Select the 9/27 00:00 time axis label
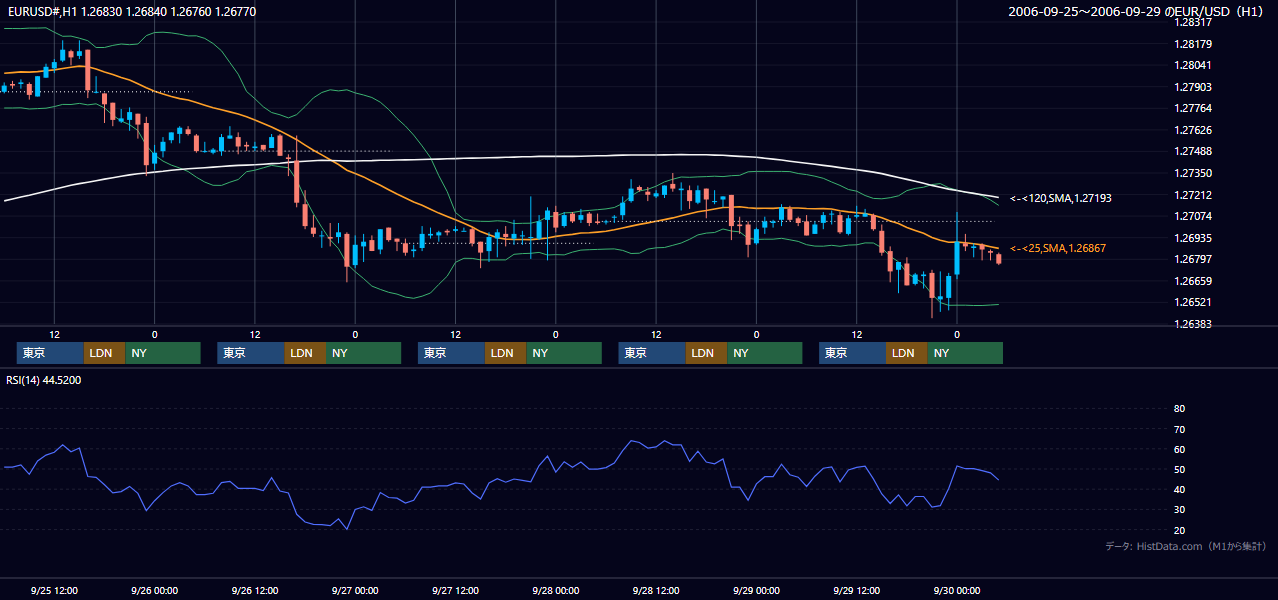The height and width of the screenshot is (600, 1278). click(x=355, y=590)
